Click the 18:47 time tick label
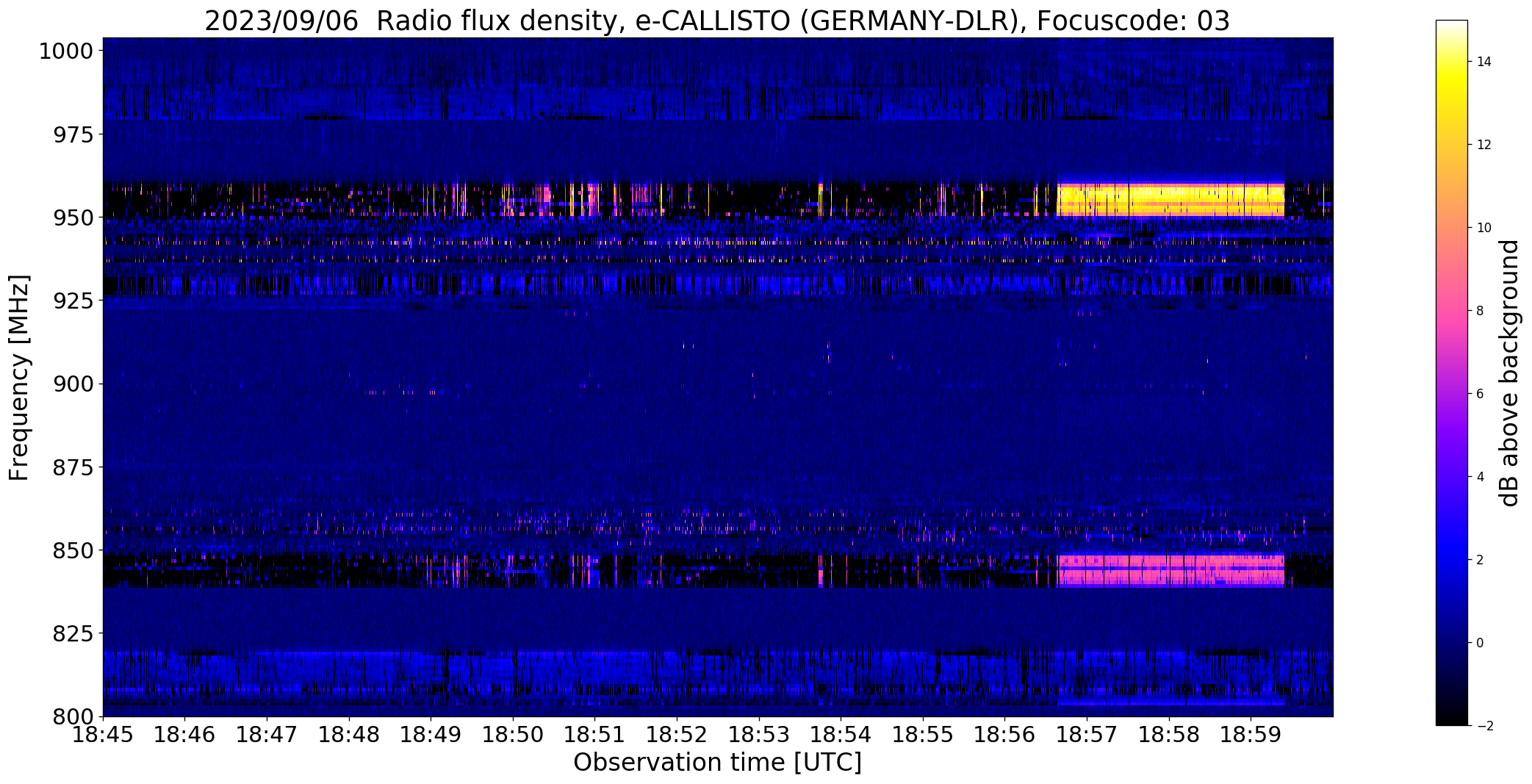This screenshot has height=784, width=1532. (x=267, y=735)
